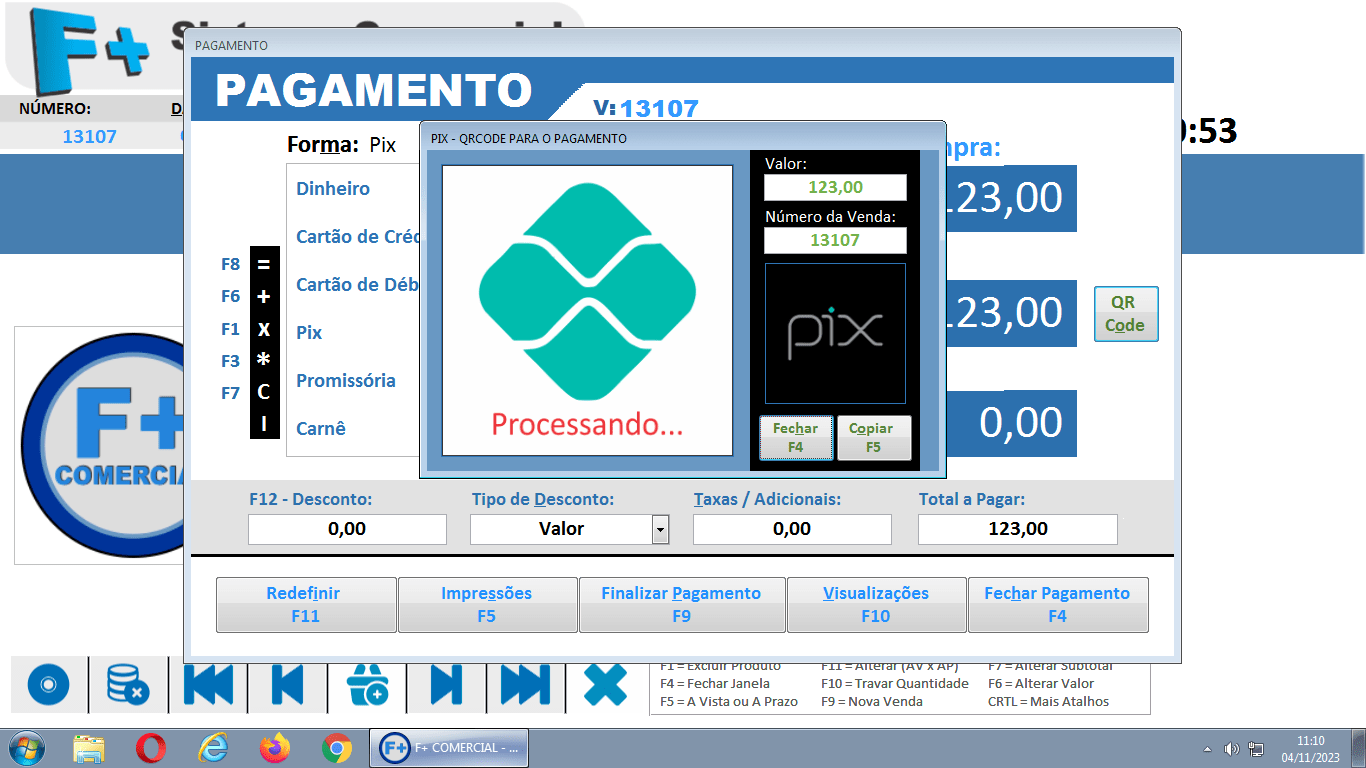Click Visualizações F10 button

tap(876, 605)
